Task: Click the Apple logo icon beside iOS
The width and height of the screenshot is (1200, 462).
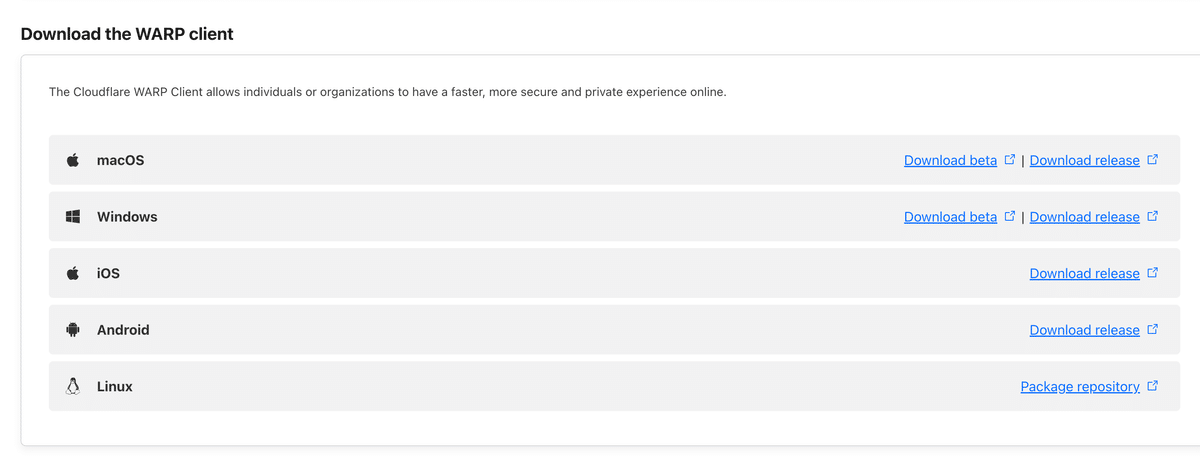Action: (73, 273)
